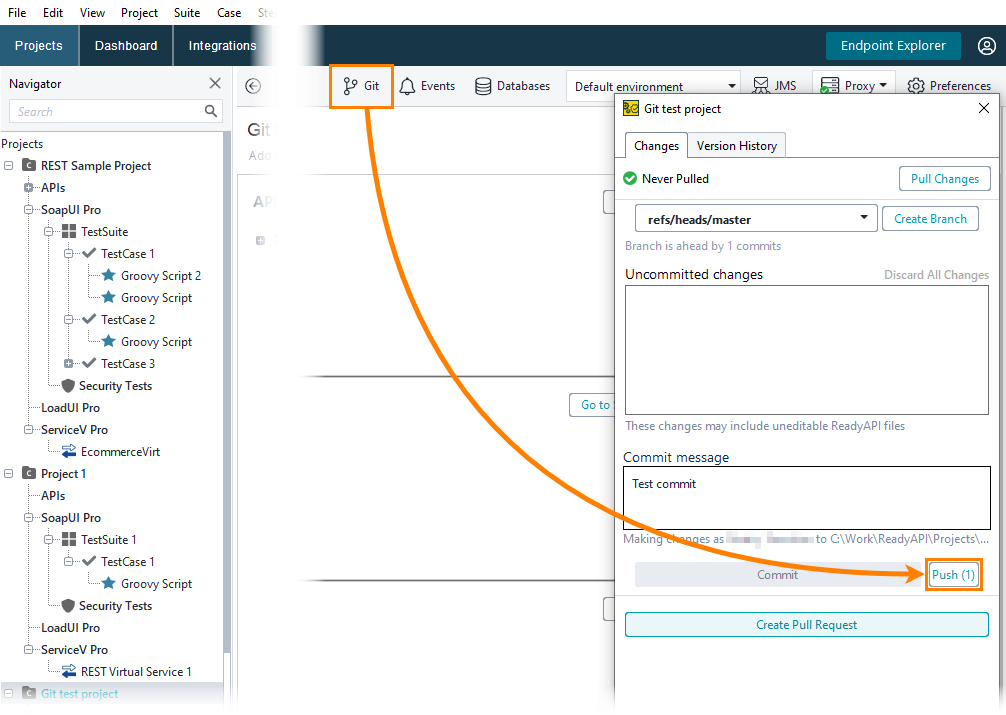Select LoadUI Pro under Project 1
This screenshot has height=715, width=1006.
click(x=71, y=628)
